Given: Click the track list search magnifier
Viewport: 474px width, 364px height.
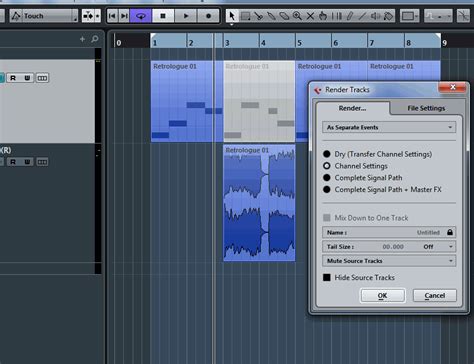Looking at the screenshot, I should click(x=95, y=39).
